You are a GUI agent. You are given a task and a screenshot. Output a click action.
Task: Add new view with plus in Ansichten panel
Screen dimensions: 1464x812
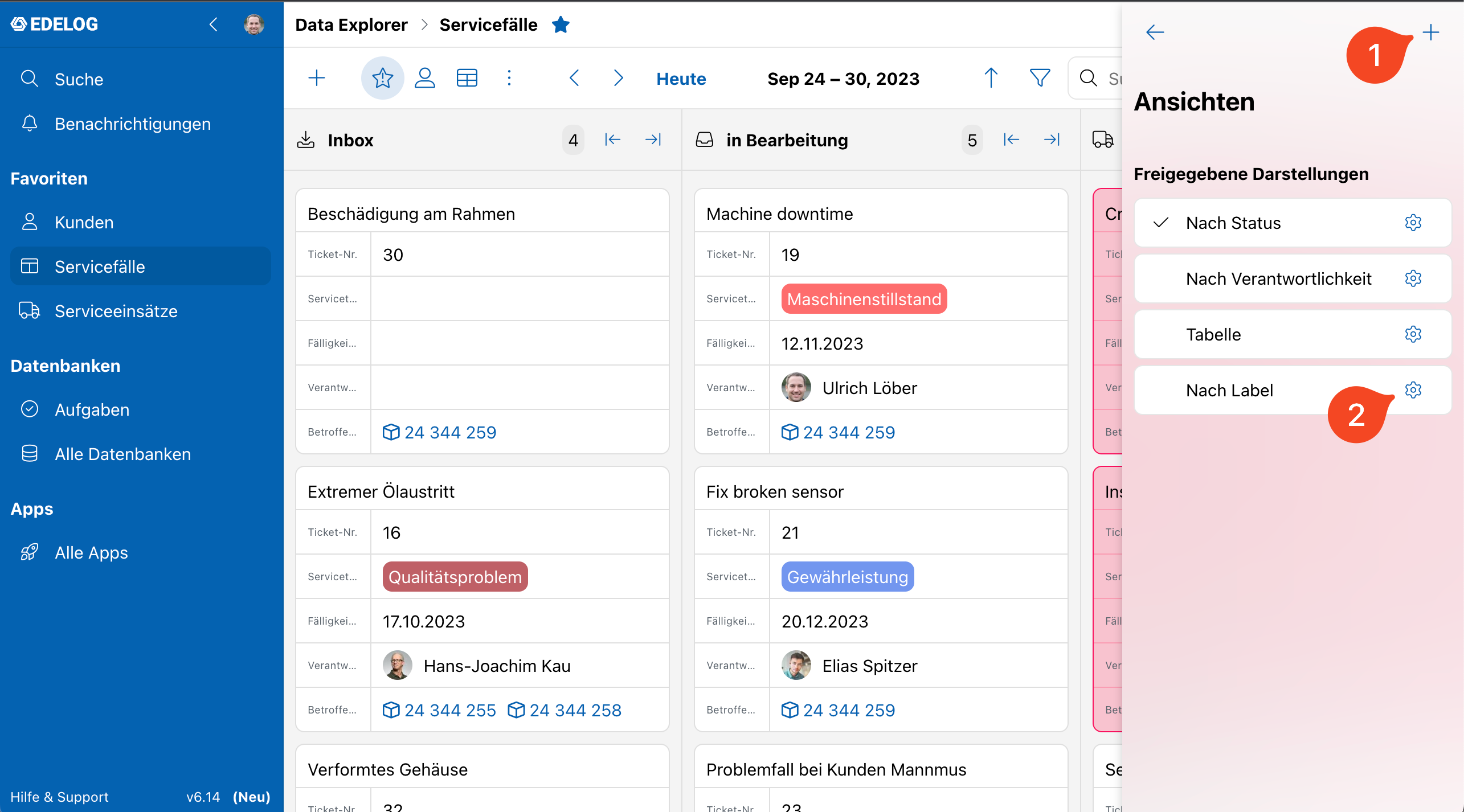pos(1431,32)
